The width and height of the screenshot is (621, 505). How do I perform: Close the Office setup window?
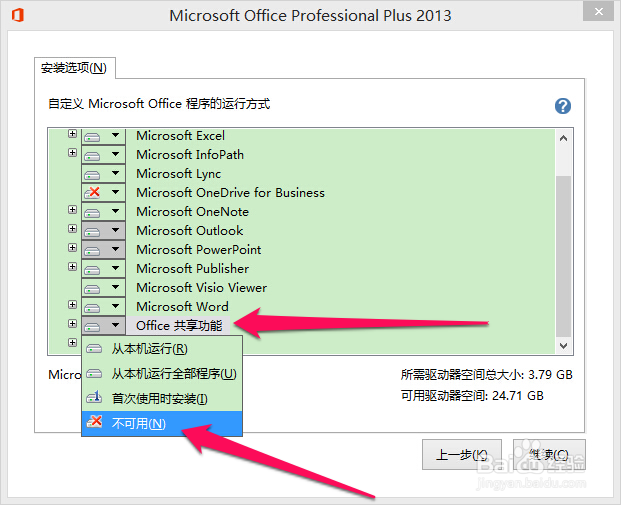tap(598, 12)
